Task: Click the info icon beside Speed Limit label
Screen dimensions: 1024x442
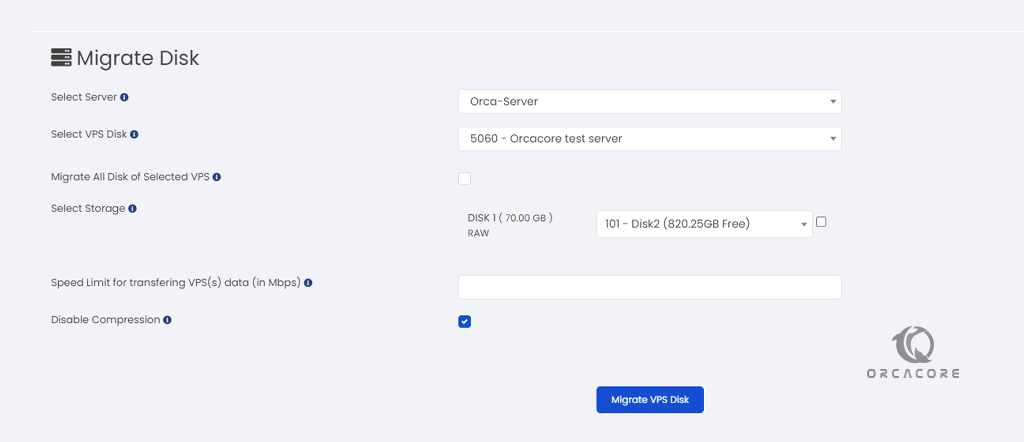Action: point(308,283)
